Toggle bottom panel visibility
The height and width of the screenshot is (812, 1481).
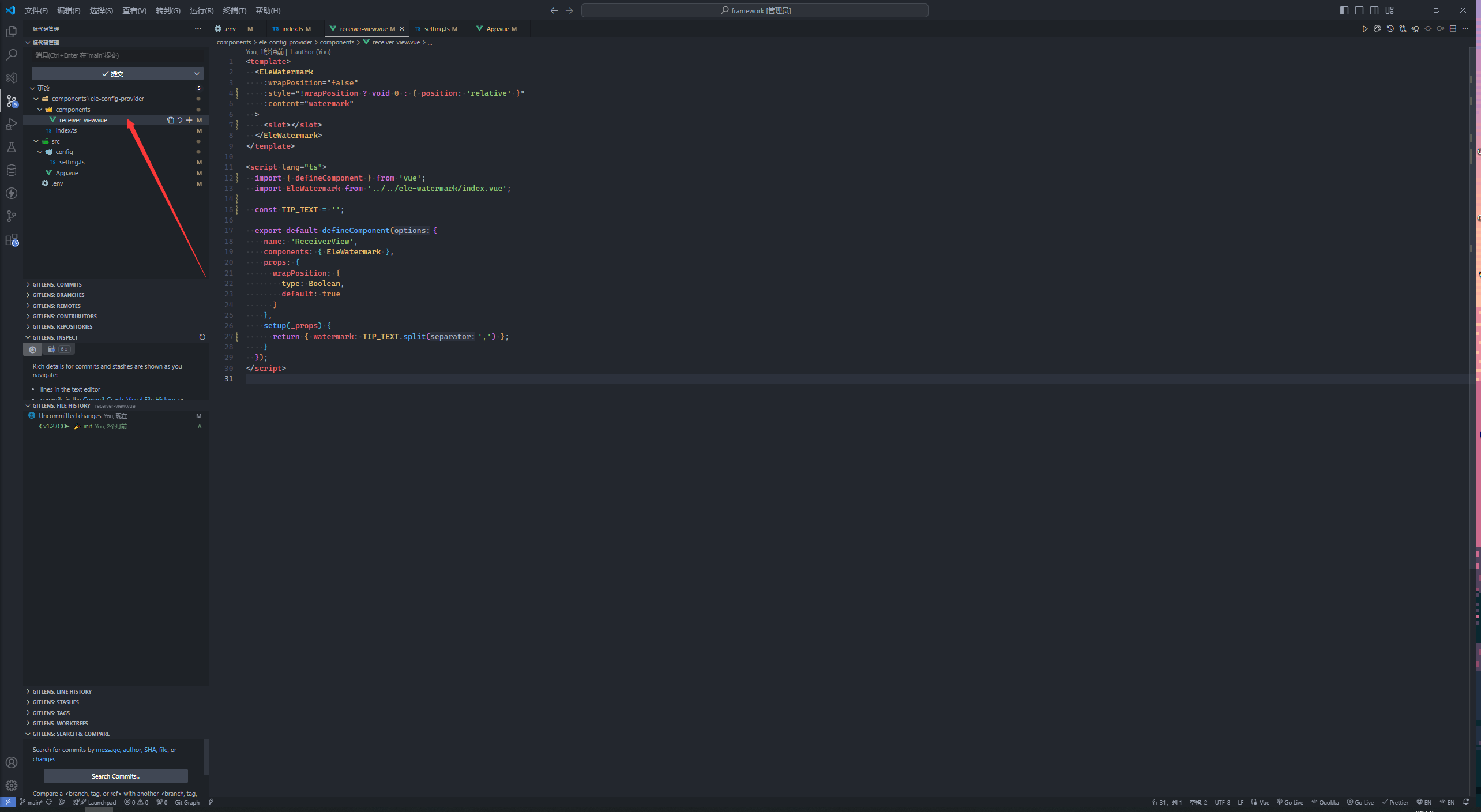(1359, 10)
